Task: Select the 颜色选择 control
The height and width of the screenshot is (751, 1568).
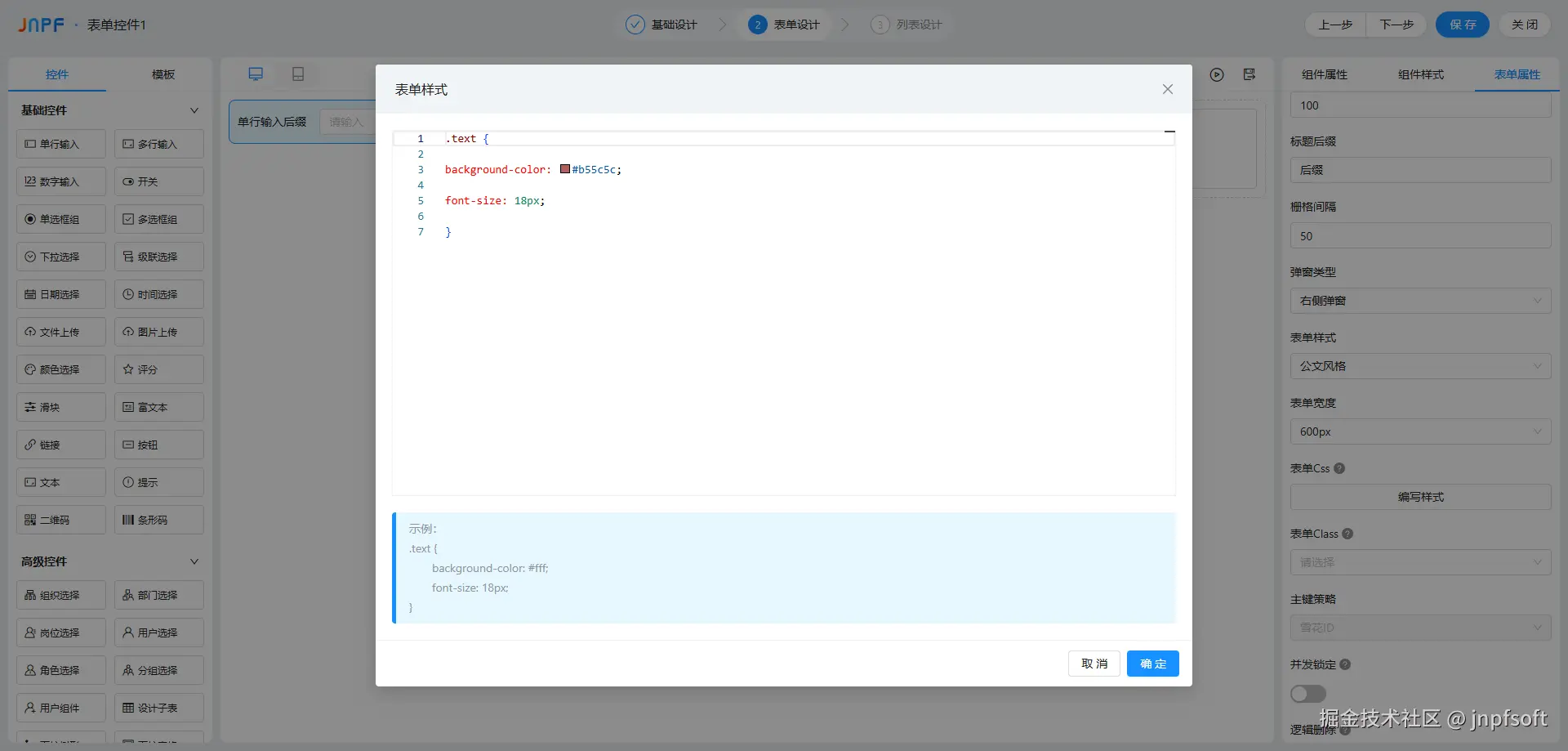Action: coord(61,369)
